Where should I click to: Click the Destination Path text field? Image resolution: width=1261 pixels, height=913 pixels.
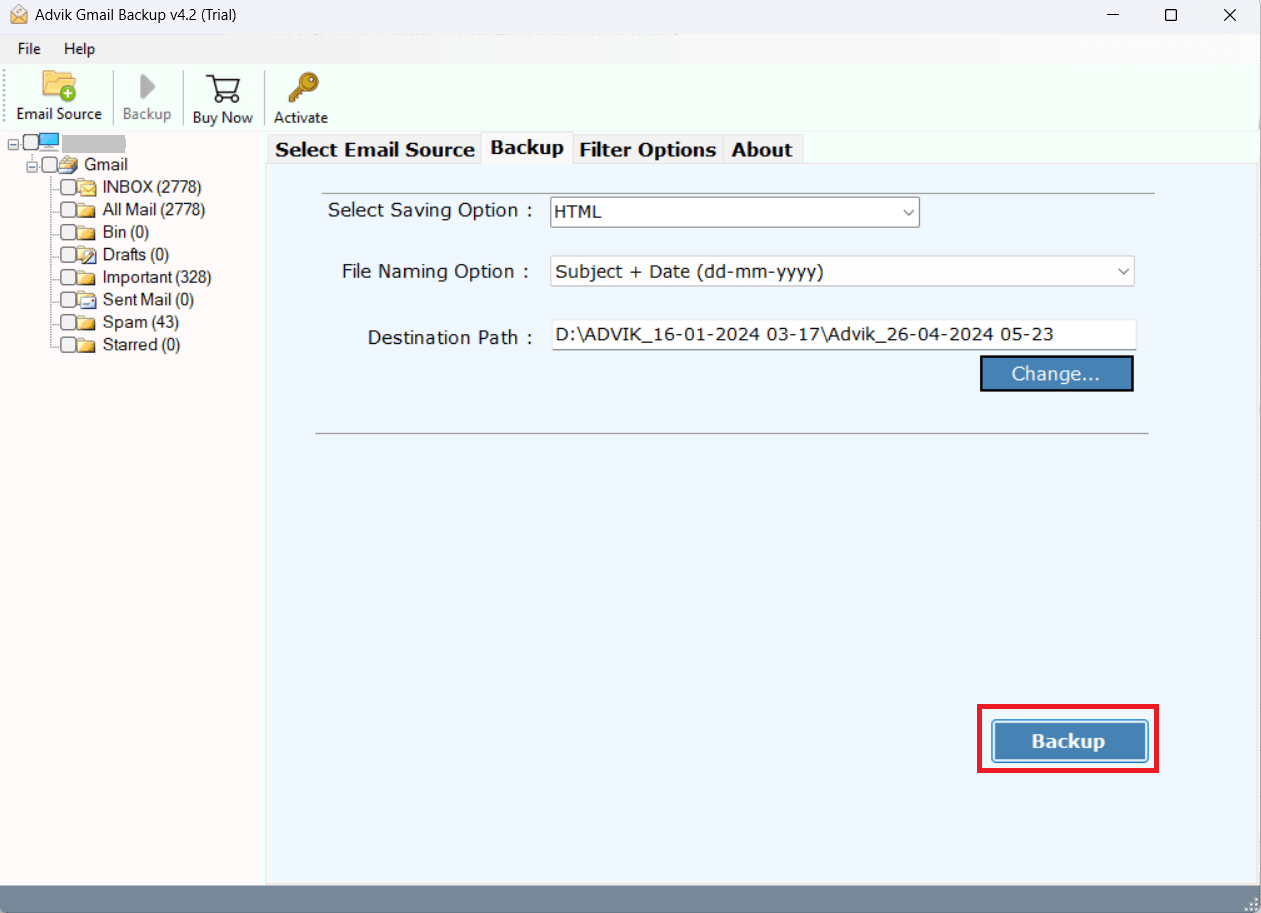pyautogui.click(x=843, y=335)
